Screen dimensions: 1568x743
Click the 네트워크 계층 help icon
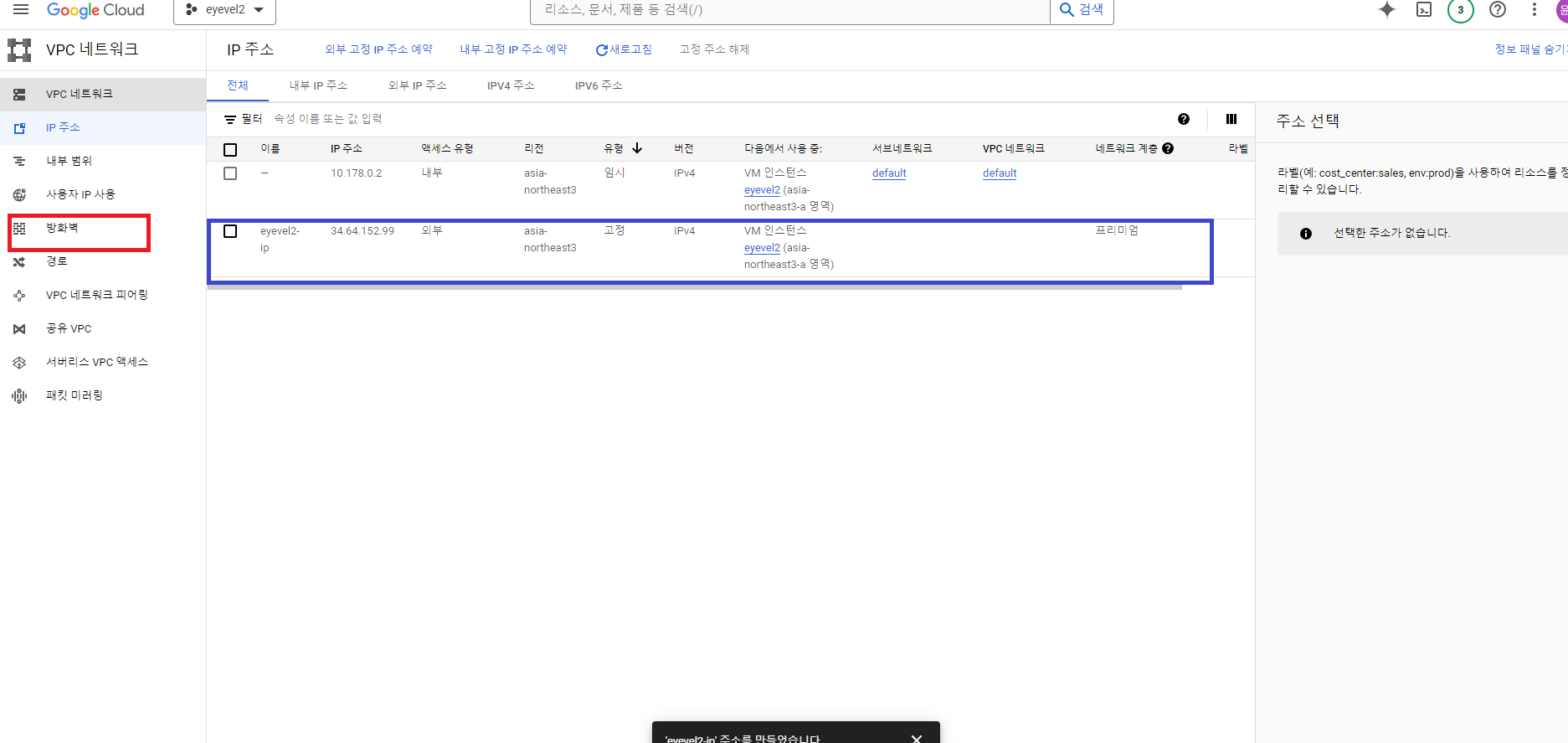(x=1168, y=148)
